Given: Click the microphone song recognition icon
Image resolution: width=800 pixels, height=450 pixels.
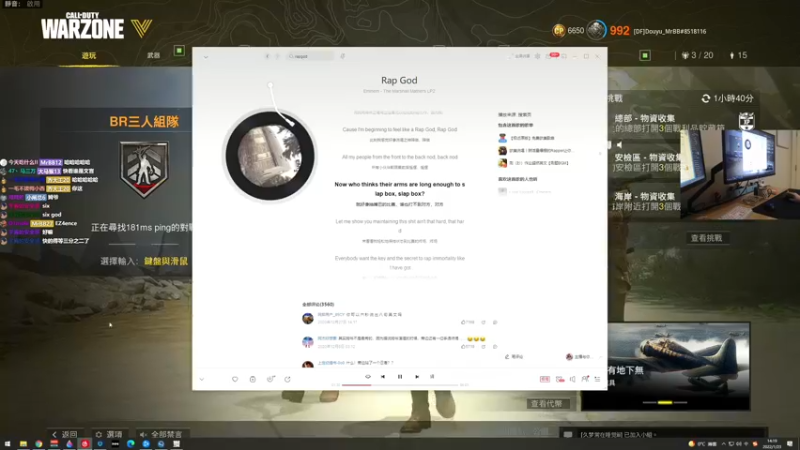Looking at the screenshot, I should coord(343,56).
